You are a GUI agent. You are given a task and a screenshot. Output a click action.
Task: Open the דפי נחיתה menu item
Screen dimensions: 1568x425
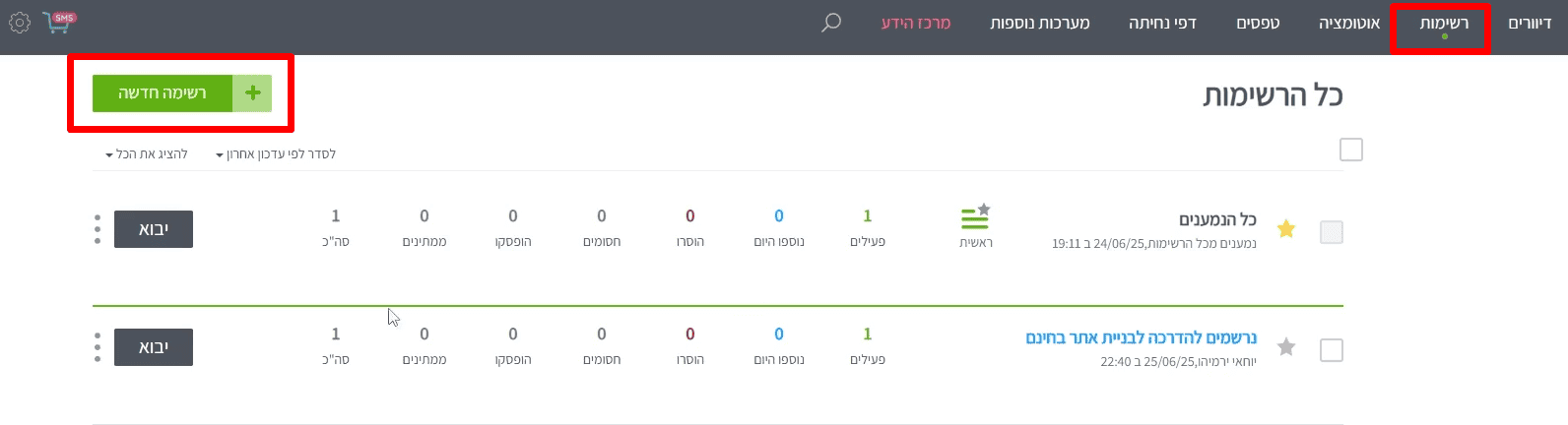[x=1162, y=24]
